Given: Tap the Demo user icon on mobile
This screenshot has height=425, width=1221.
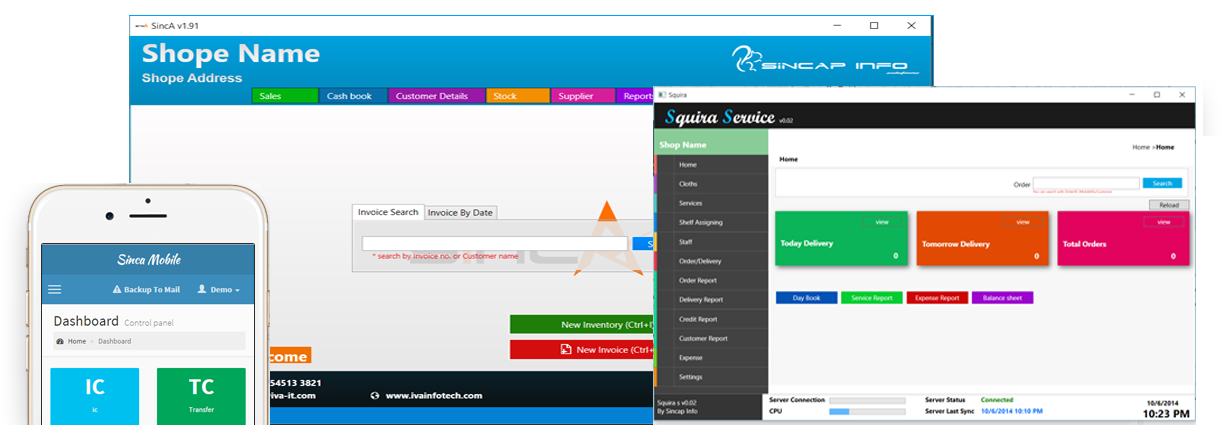Looking at the screenshot, I should click(202, 290).
